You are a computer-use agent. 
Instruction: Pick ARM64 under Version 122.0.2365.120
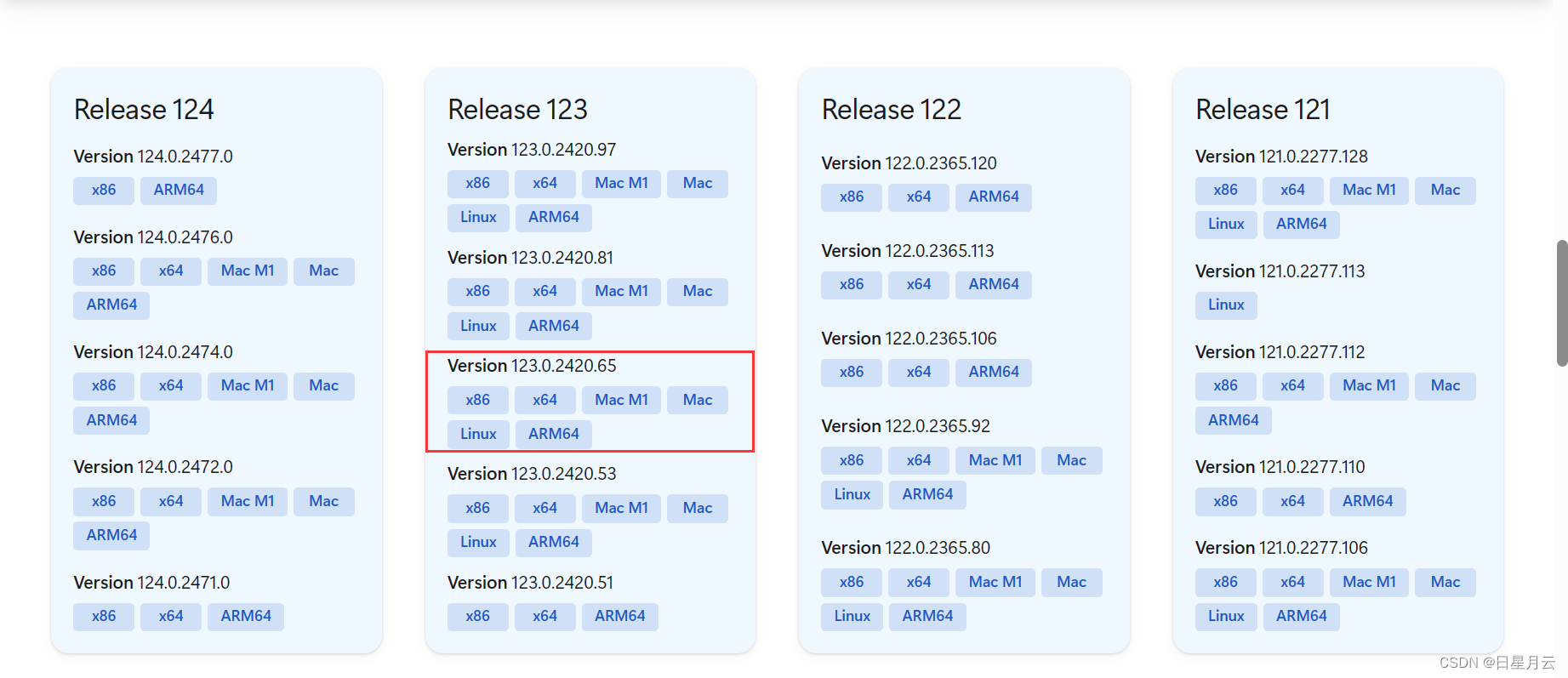pyautogui.click(x=994, y=197)
